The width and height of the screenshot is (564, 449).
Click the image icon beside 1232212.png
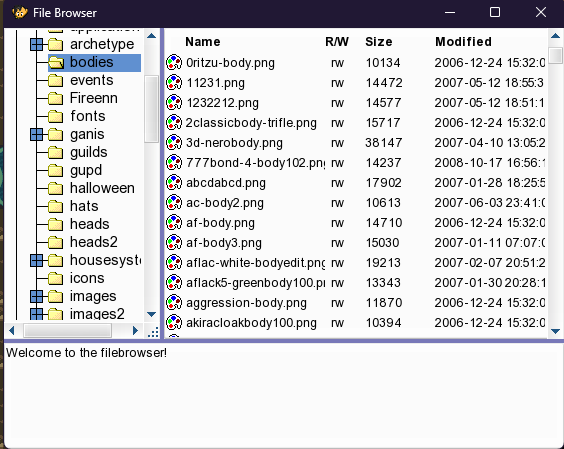click(174, 103)
